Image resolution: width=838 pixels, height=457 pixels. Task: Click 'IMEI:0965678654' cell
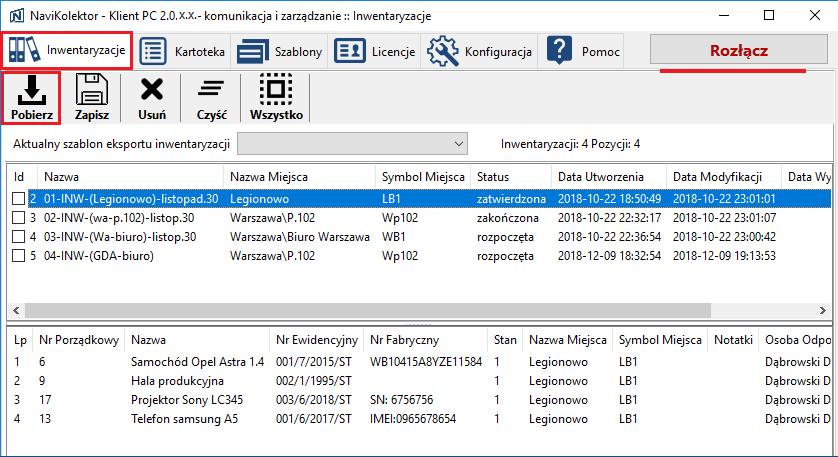[413, 419]
